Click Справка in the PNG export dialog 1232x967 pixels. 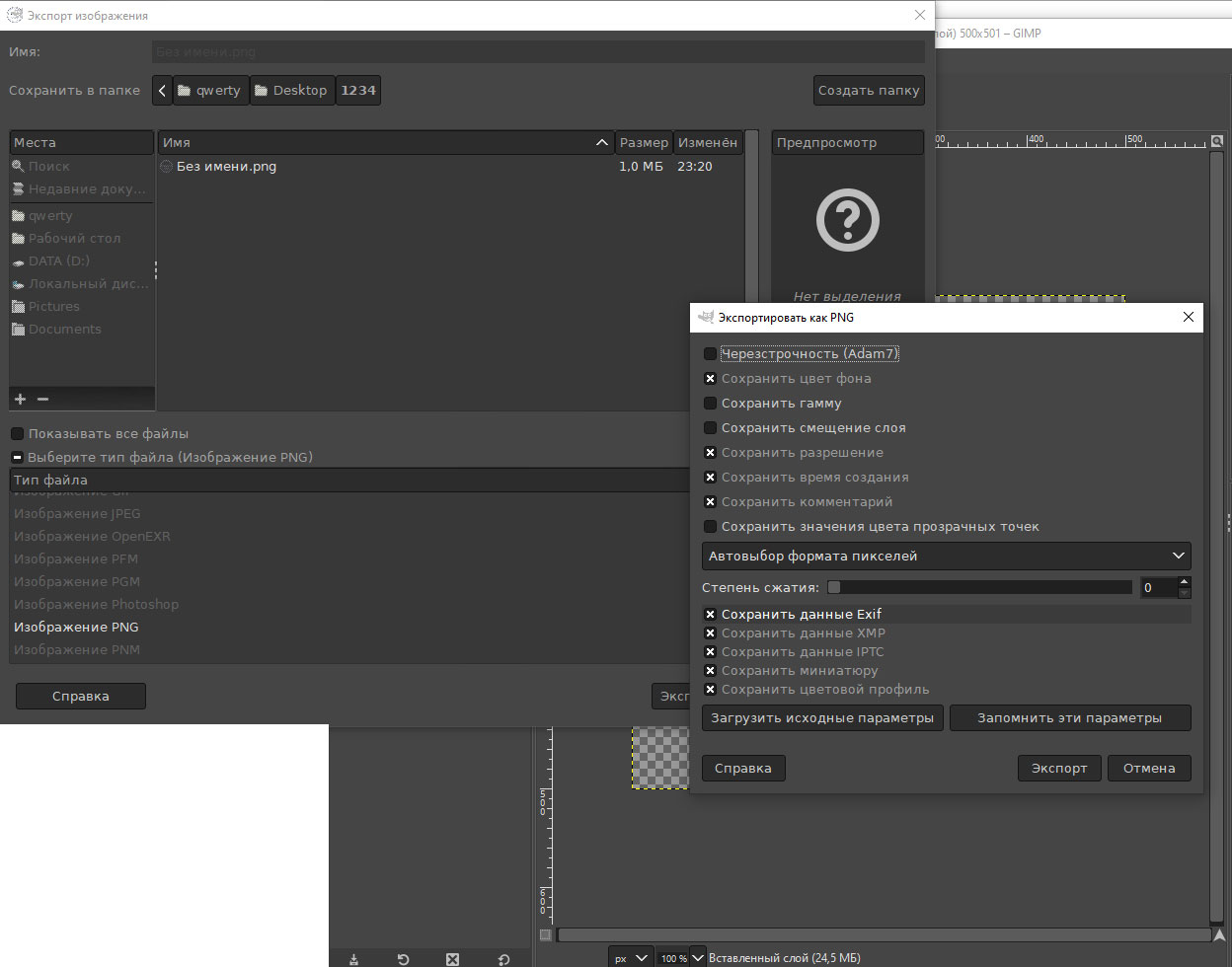[x=743, y=769]
